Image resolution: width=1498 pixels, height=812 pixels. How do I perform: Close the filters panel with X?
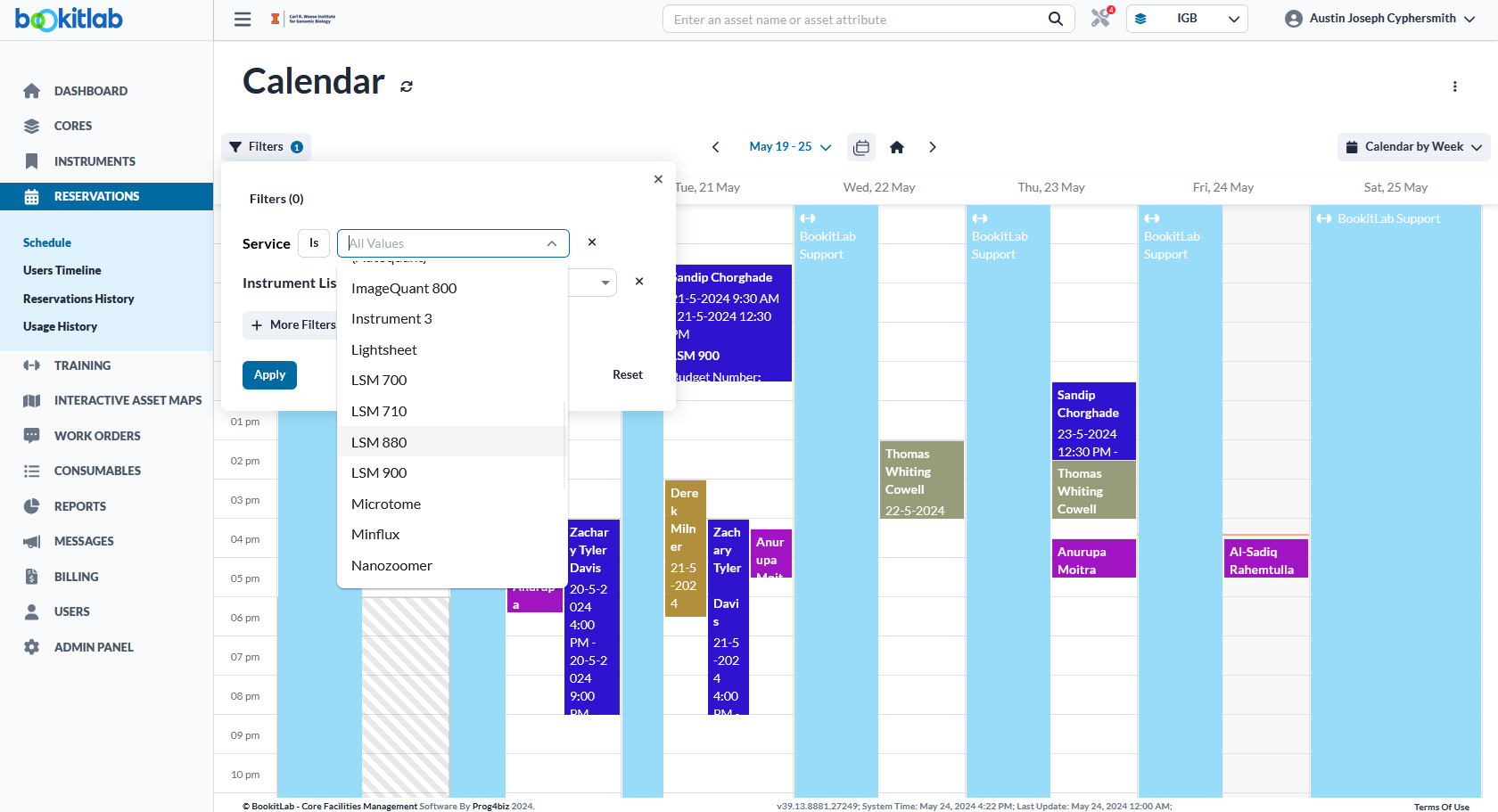[658, 179]
